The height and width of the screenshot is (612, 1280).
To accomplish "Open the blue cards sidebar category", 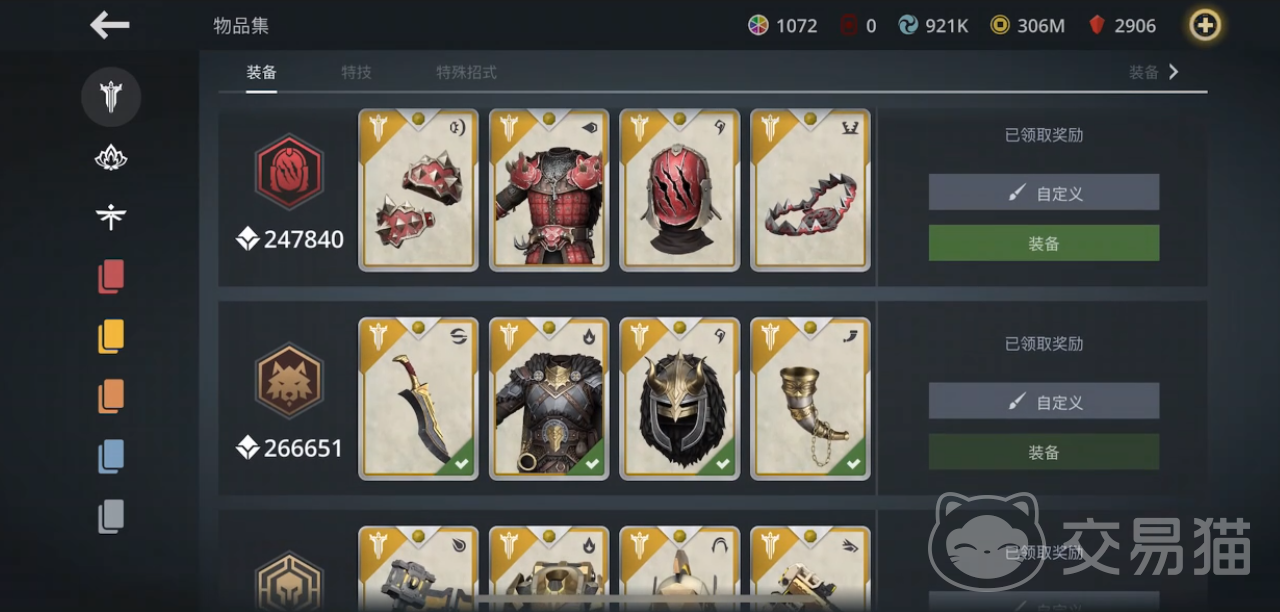I will coord(111,456).
